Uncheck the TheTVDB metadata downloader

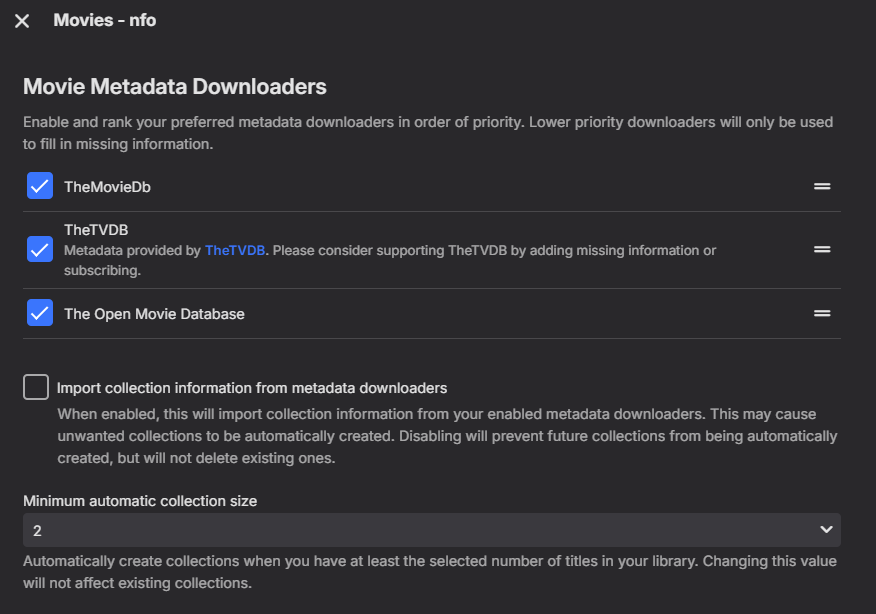click(40, 250)
